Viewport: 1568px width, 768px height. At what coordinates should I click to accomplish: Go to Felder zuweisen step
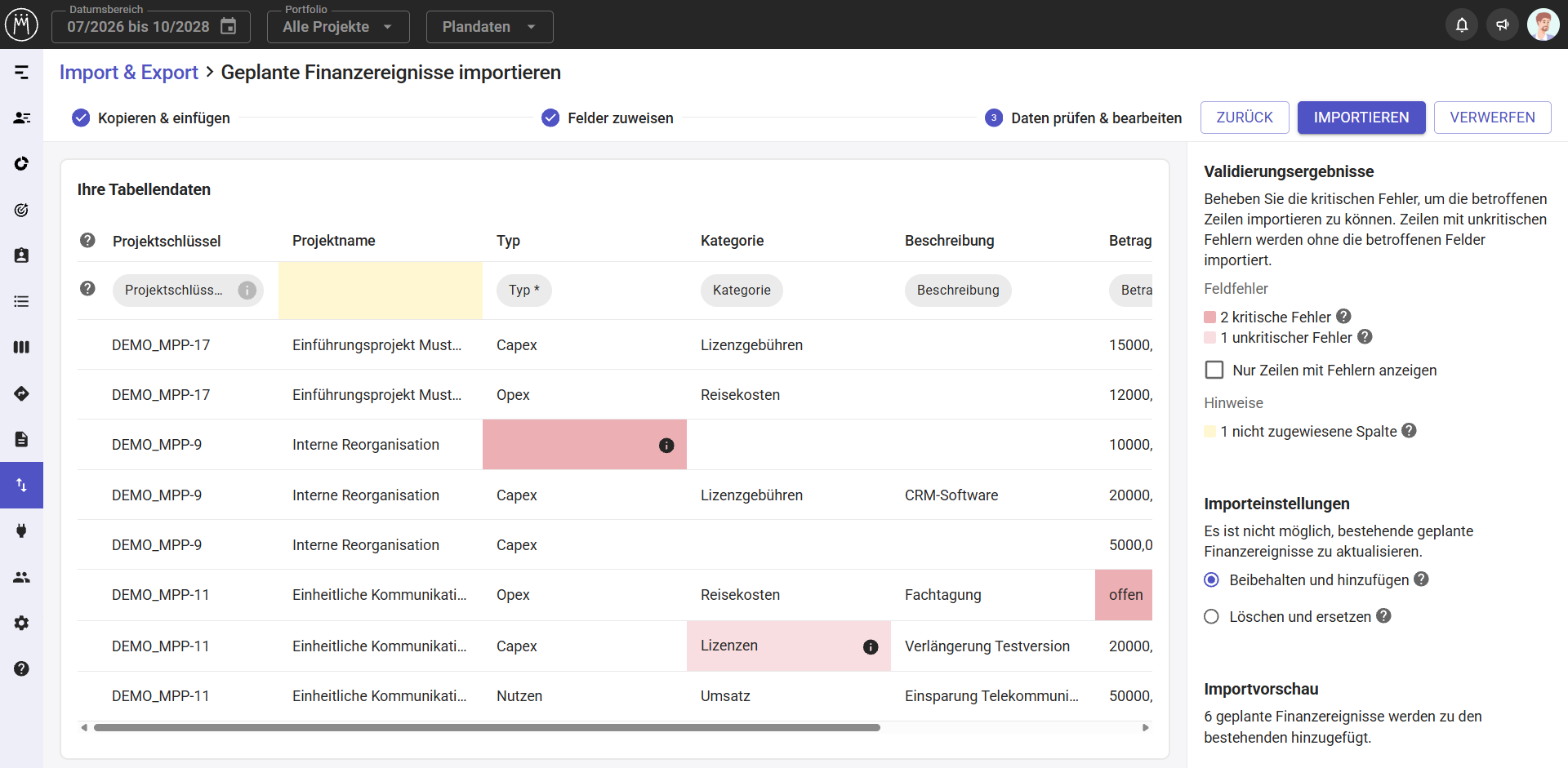pyautogui.click(x=608, y=118)
